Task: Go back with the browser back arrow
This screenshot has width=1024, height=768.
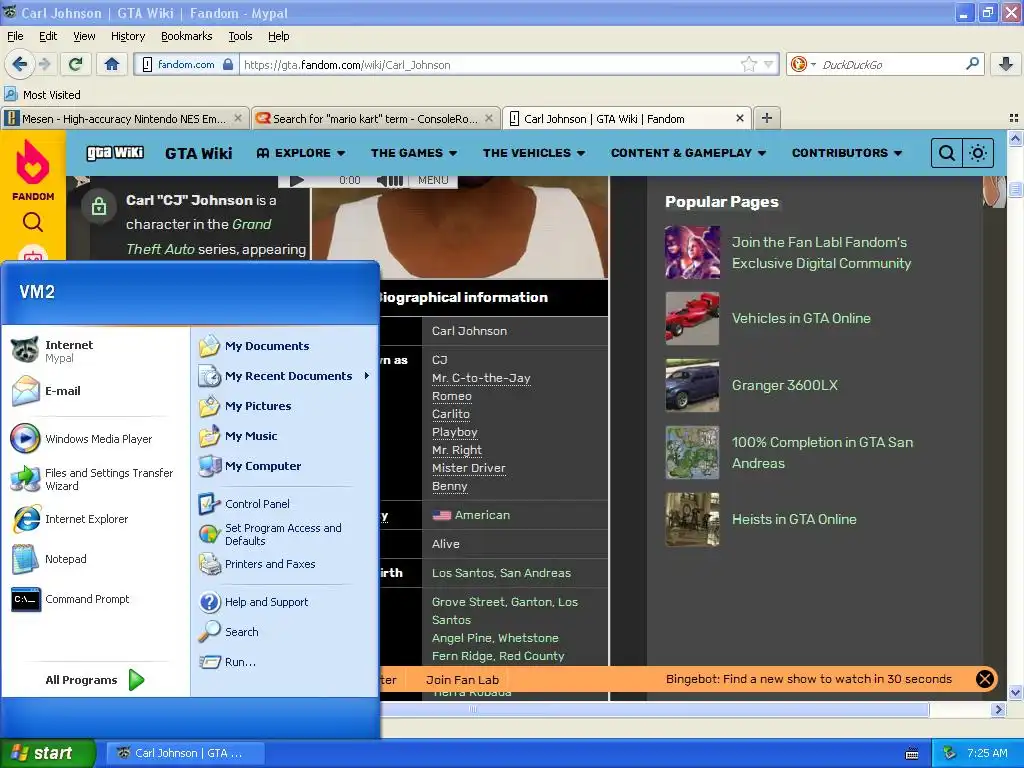Action: click(x=20, y=64)
